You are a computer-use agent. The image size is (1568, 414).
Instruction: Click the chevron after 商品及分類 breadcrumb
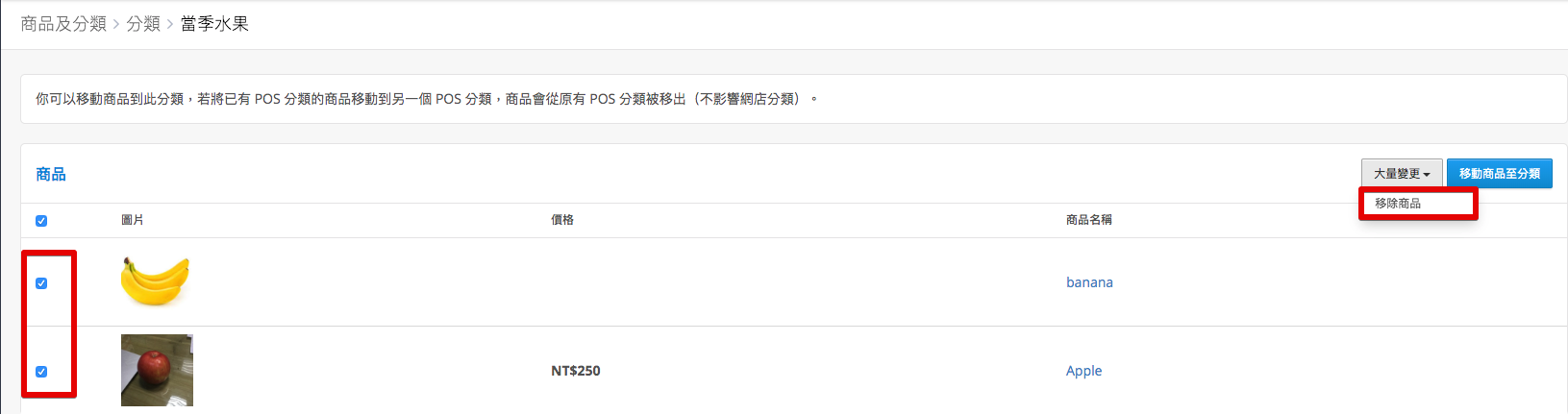[x=116, y=24]
